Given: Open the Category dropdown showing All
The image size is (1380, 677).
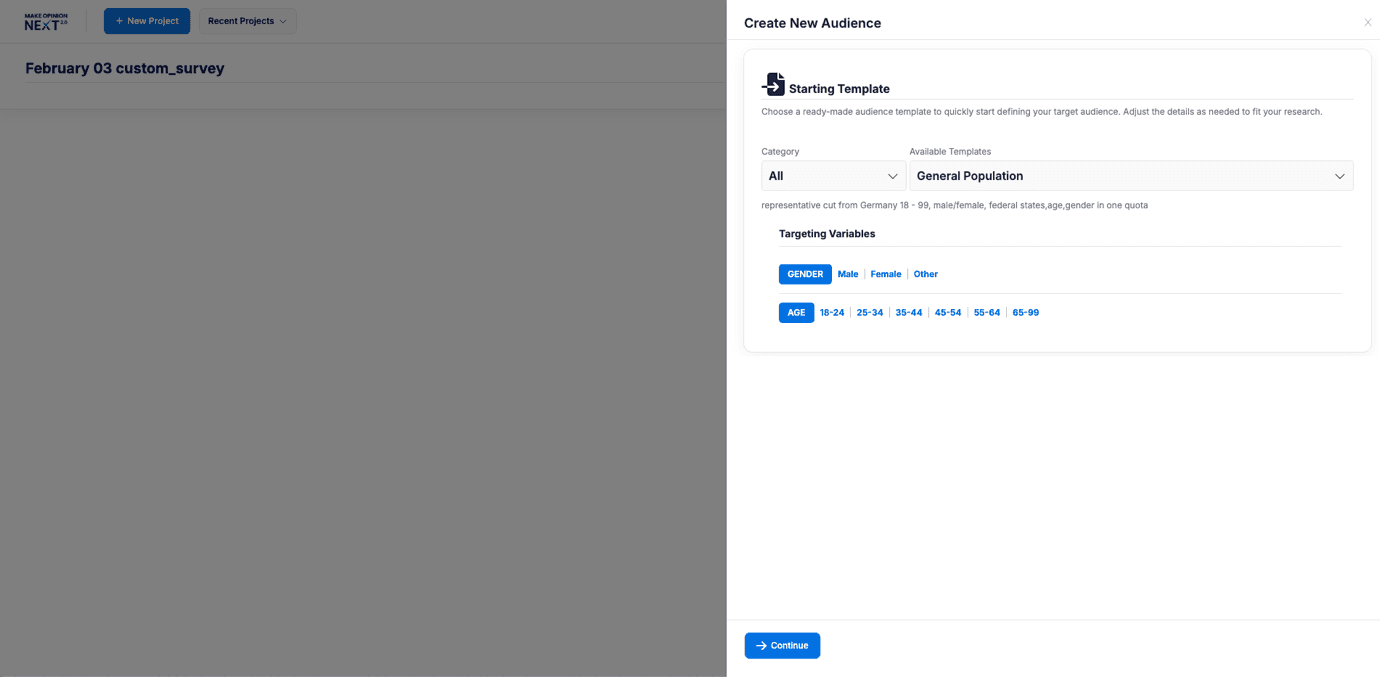Looking at the screenshot, I should pyautogui.click(x=833, y=175).
